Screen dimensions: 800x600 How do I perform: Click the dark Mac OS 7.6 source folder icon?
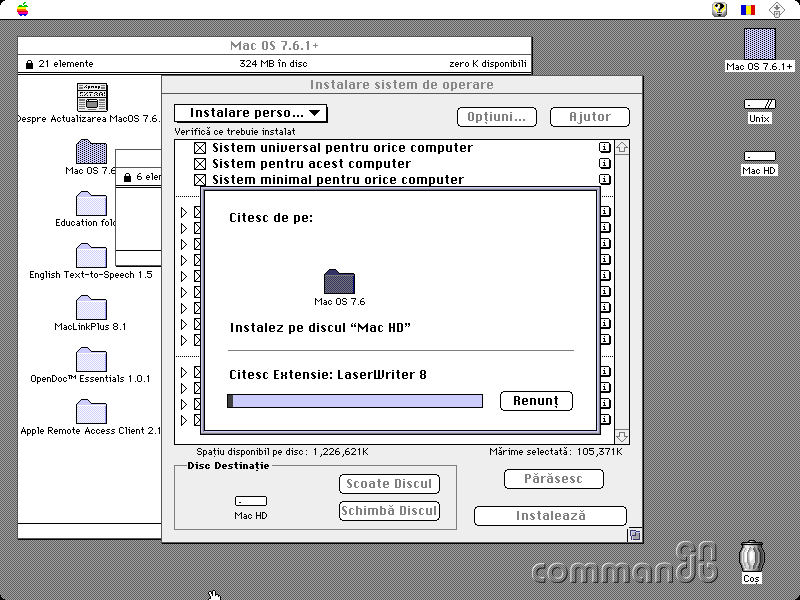click(339, 281)
